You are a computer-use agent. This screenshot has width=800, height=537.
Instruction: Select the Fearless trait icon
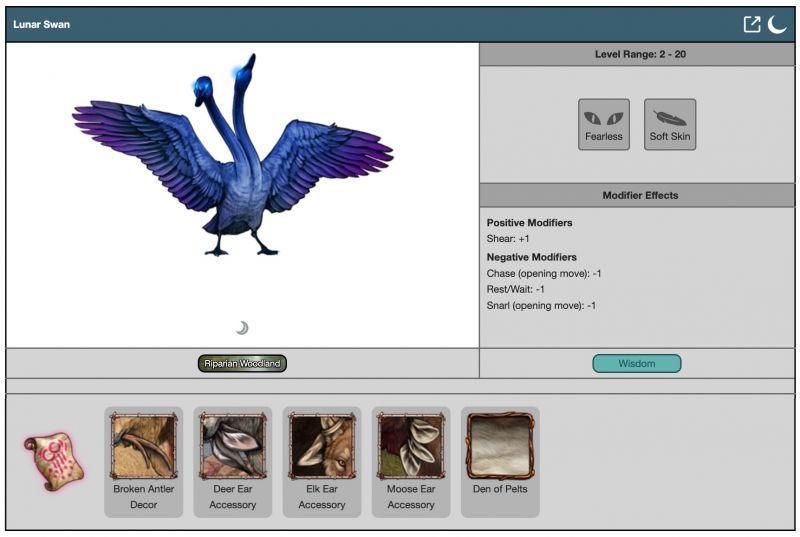click(x=604, y=124)
